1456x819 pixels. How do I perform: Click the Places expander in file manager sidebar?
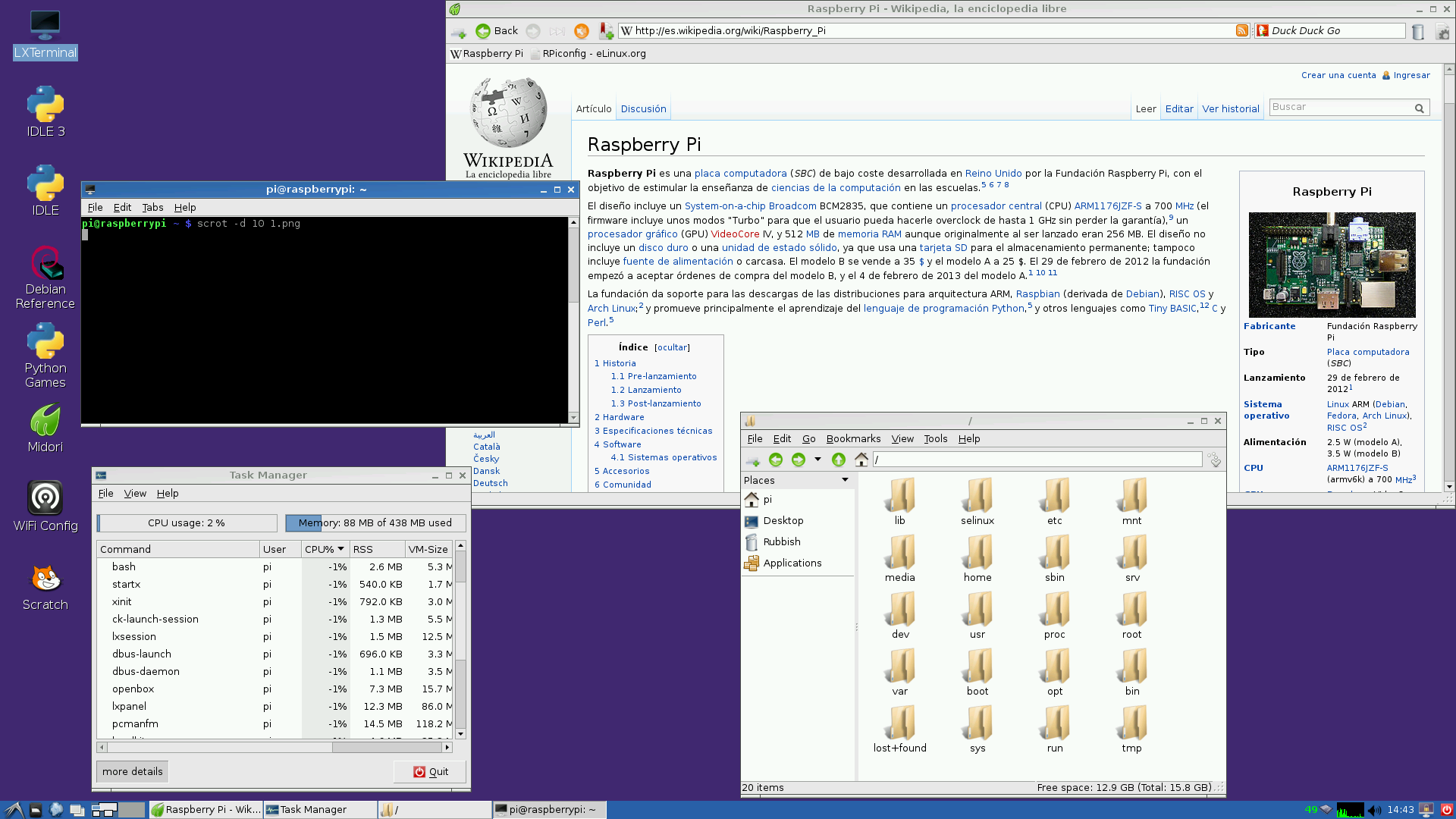(844, 480)
